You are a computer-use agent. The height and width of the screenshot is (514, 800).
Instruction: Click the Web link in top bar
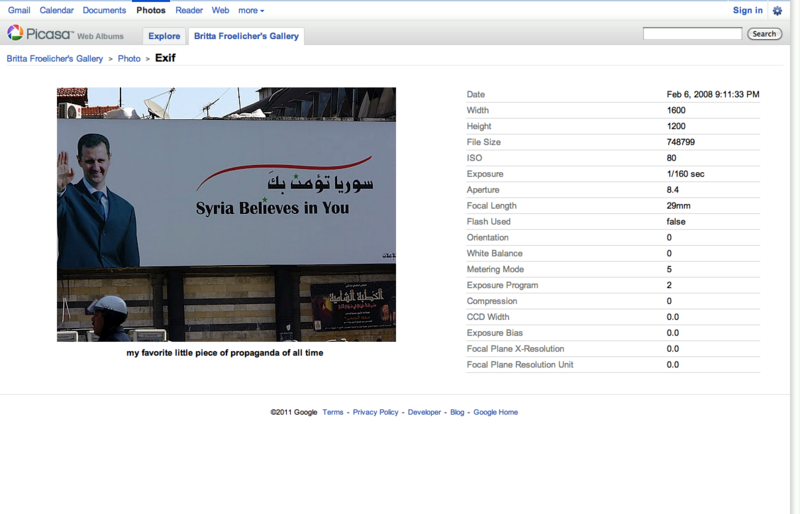220,10
